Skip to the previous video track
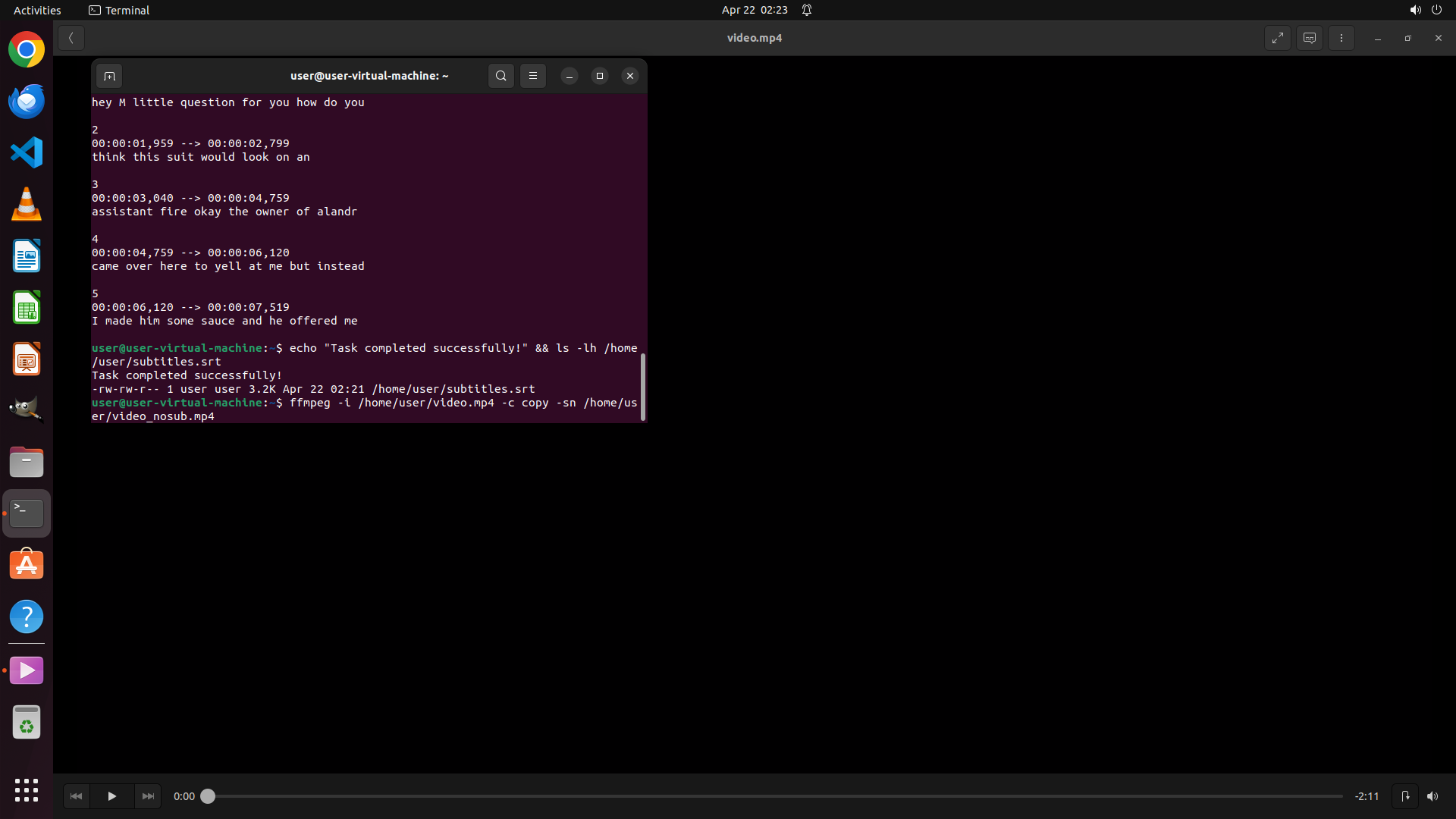The height and width of the screenshot is (819, 1456). click(76, 796)
